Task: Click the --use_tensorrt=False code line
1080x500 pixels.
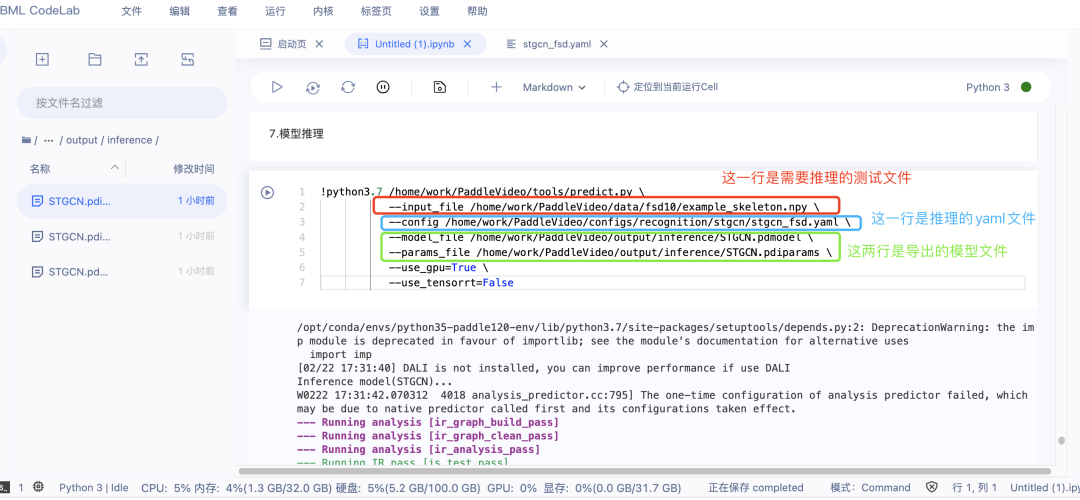Action: coord(451,283)
